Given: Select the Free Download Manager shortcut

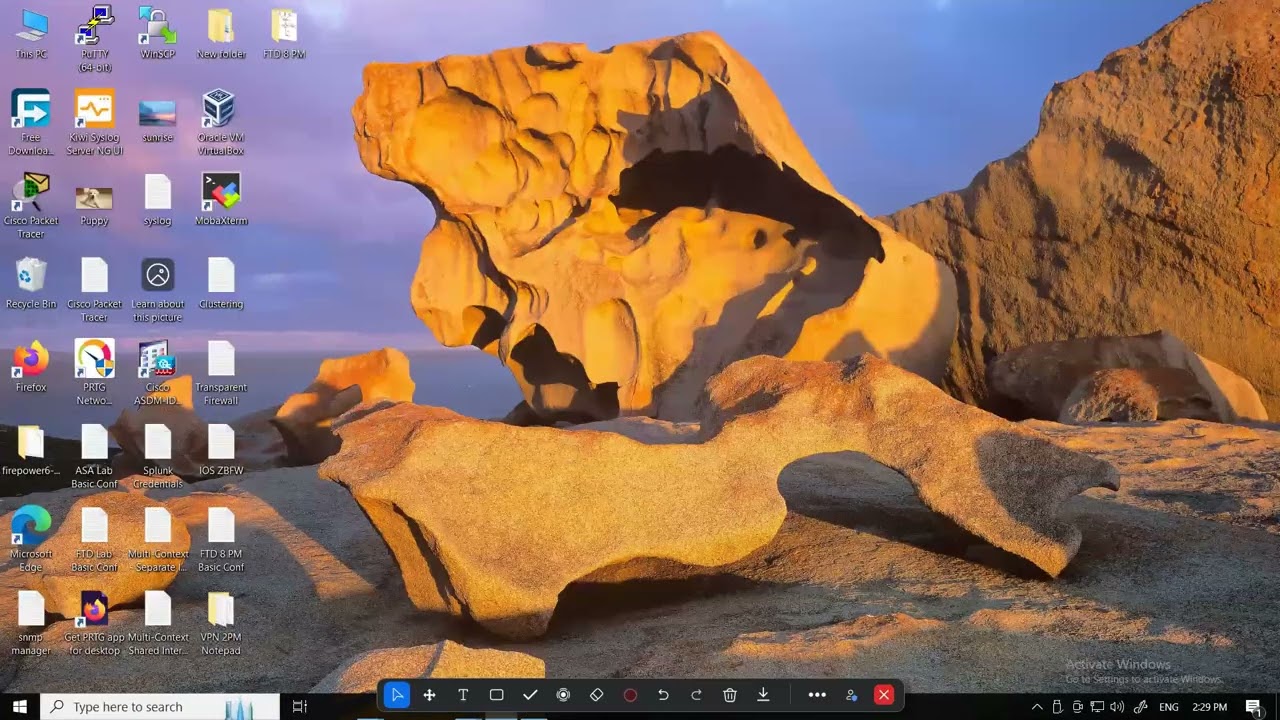Looking at the screenshot, I should click(31, 122).
